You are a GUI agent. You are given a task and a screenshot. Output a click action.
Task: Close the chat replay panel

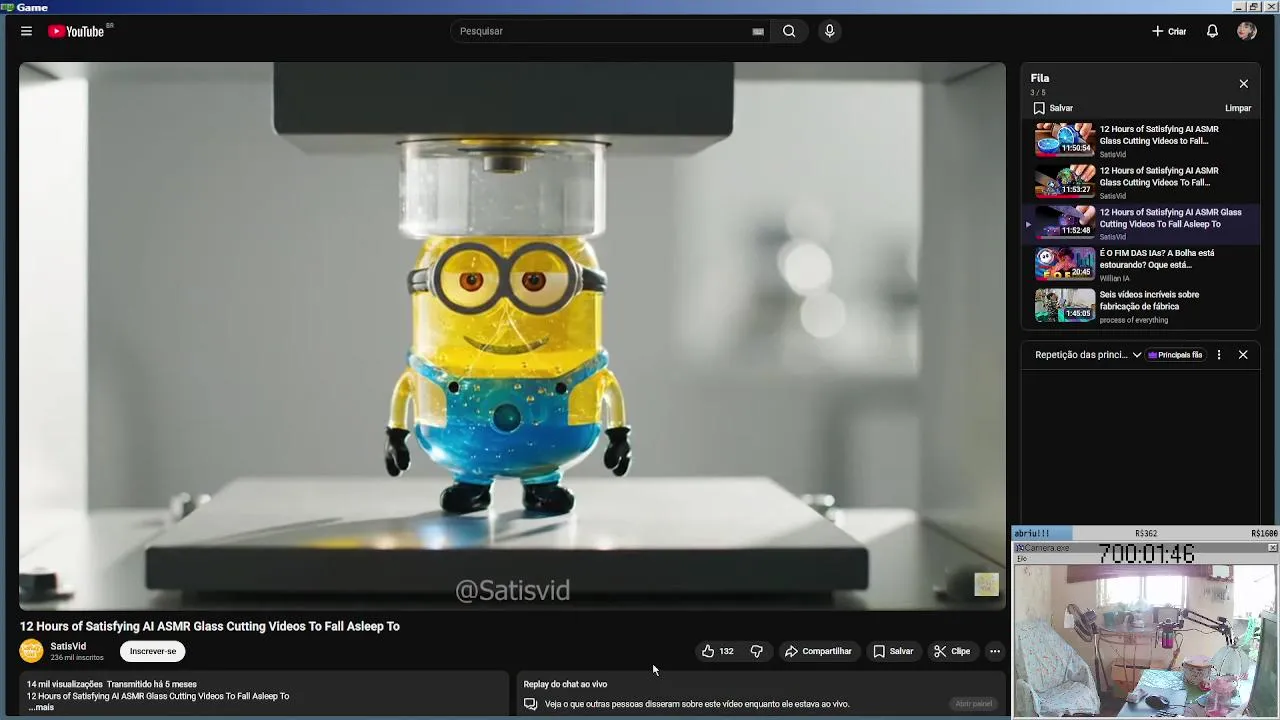pos(1243,355)
